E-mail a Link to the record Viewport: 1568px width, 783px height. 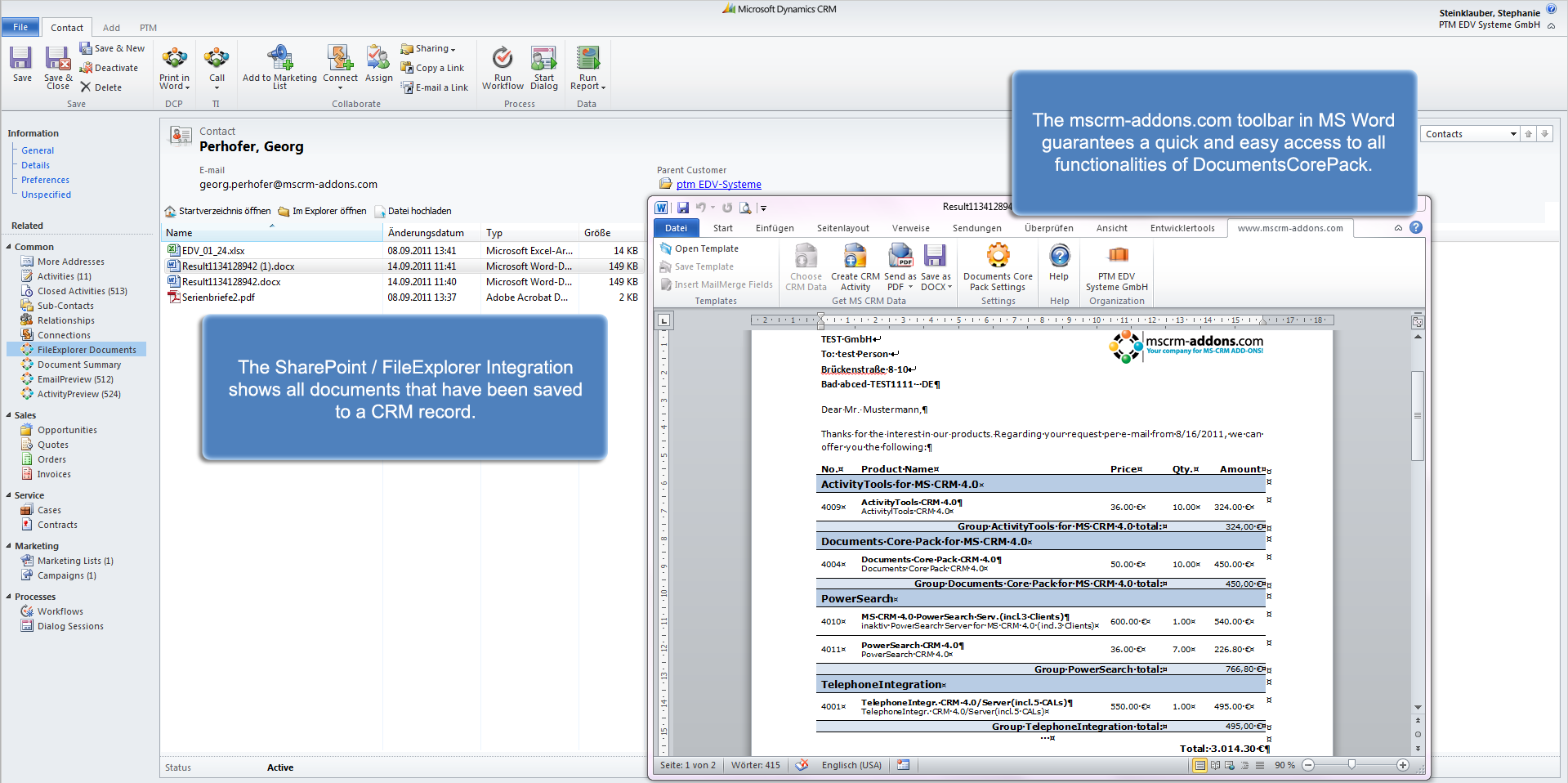tap(434, 87)
